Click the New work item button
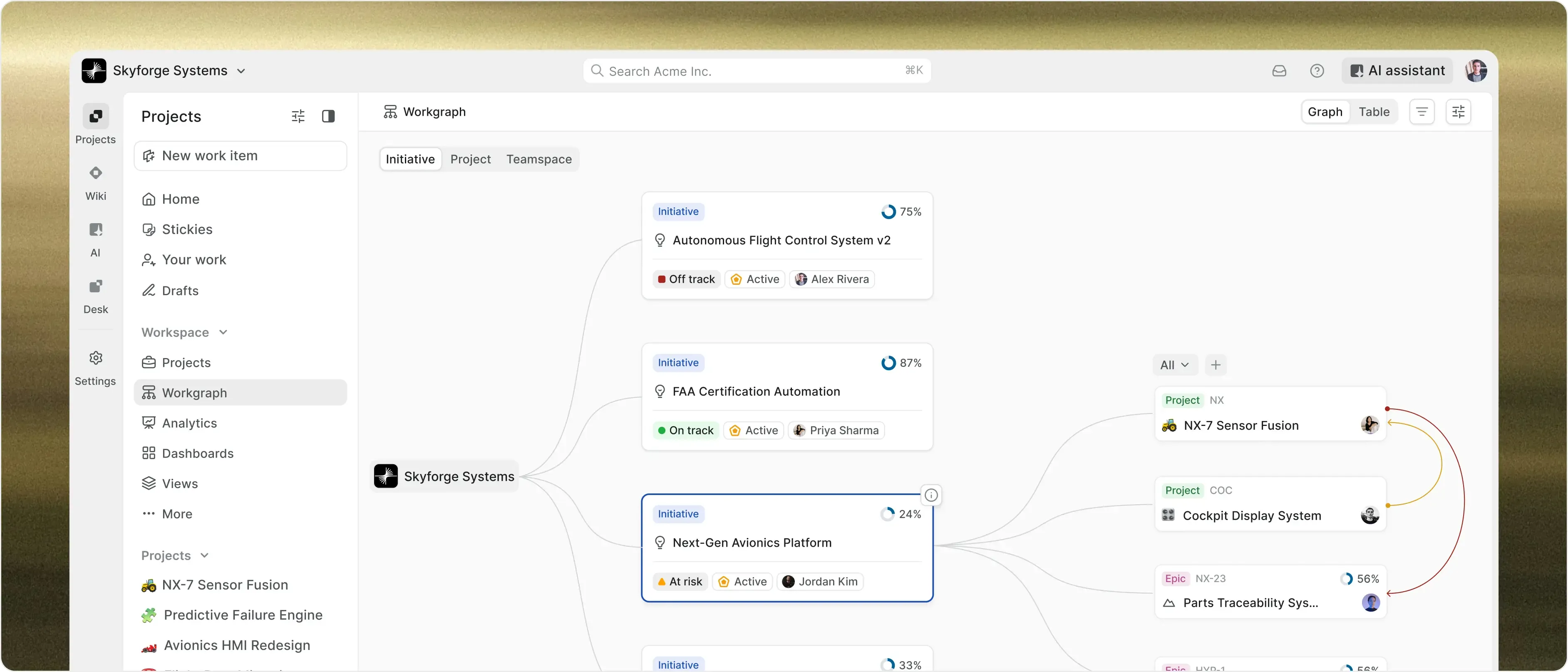1568x672 pixels. pos(241,156)
